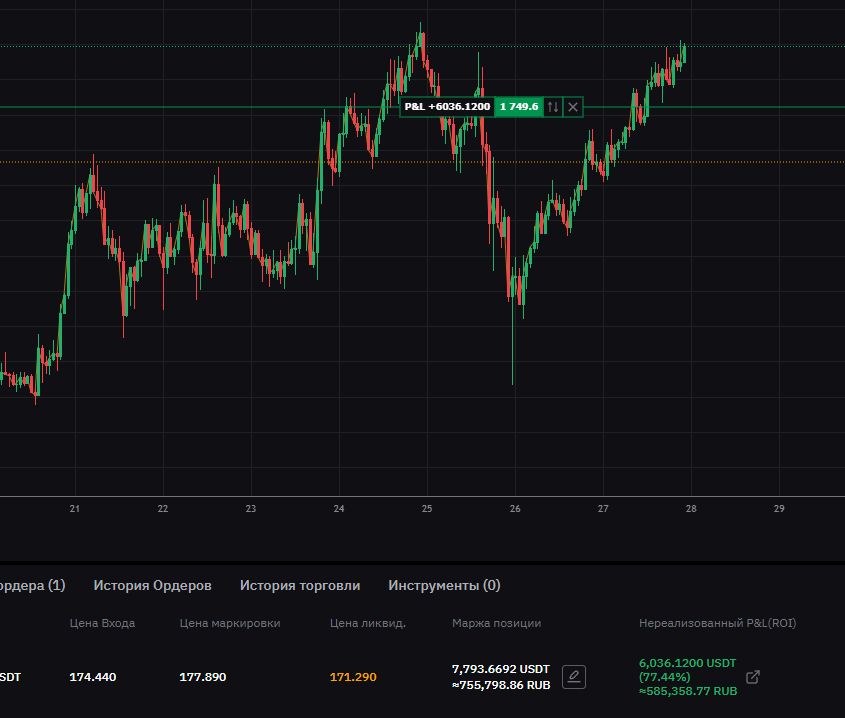Click date label 25 on time axis
The image size is (845, 718).
427,508
